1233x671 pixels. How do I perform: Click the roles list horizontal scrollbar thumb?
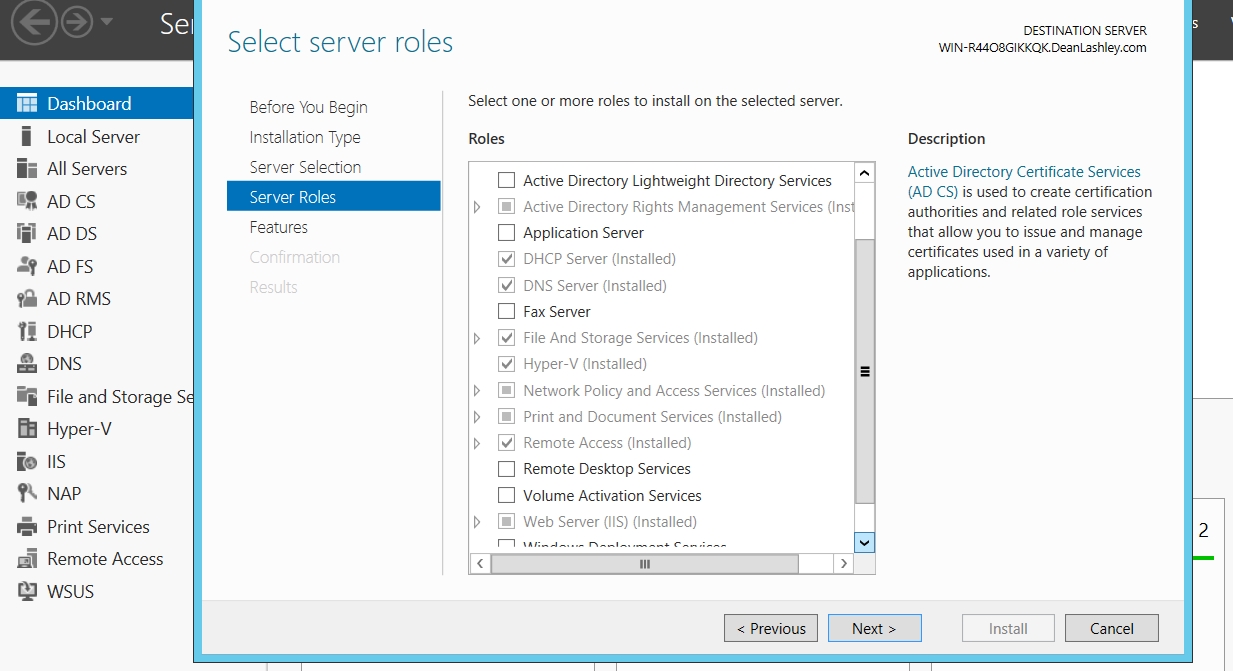pos(644,564)
